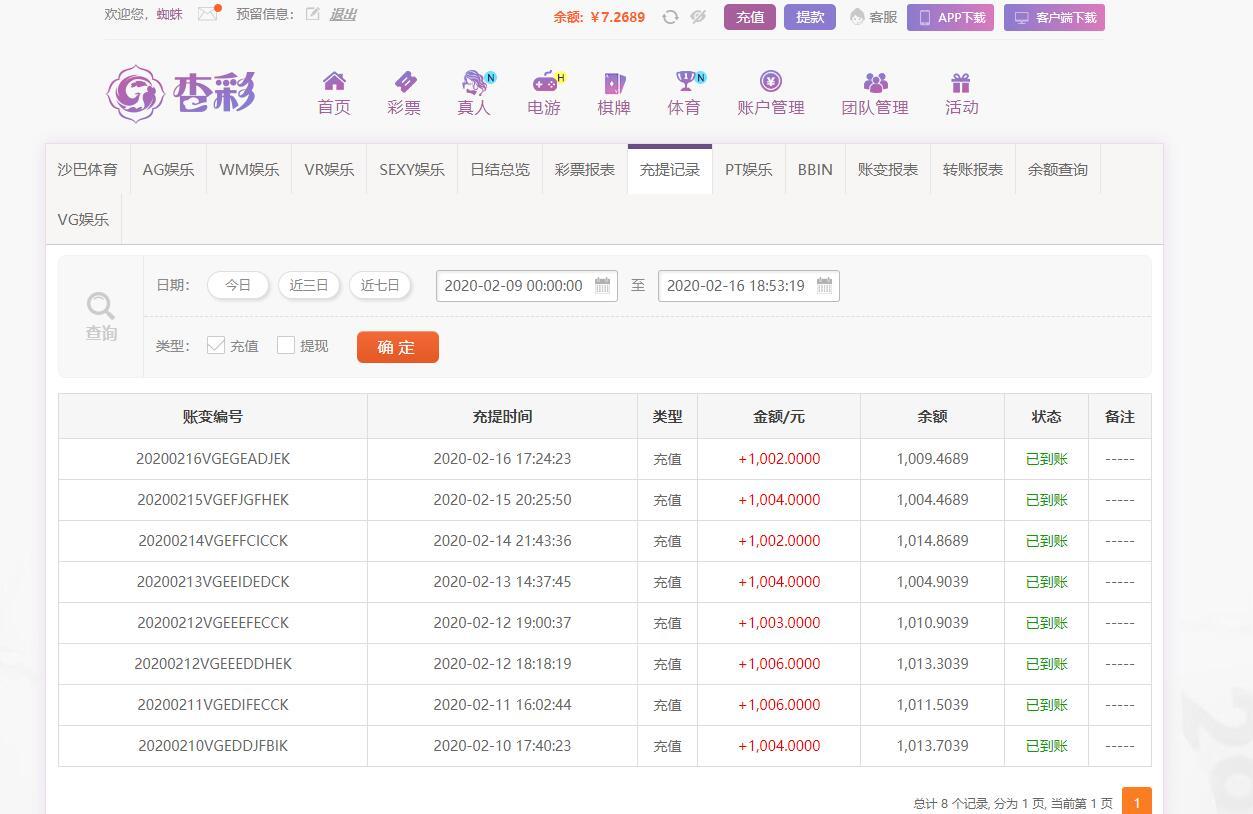Click start date field 2020-02-09 00:00:00

(x=527, y=286)
